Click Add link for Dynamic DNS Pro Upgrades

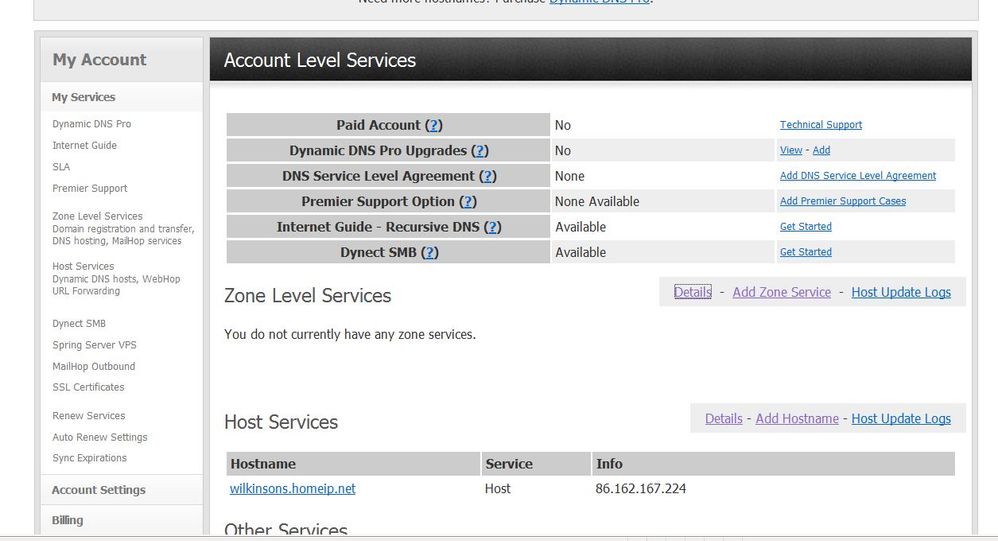[821, 150]
